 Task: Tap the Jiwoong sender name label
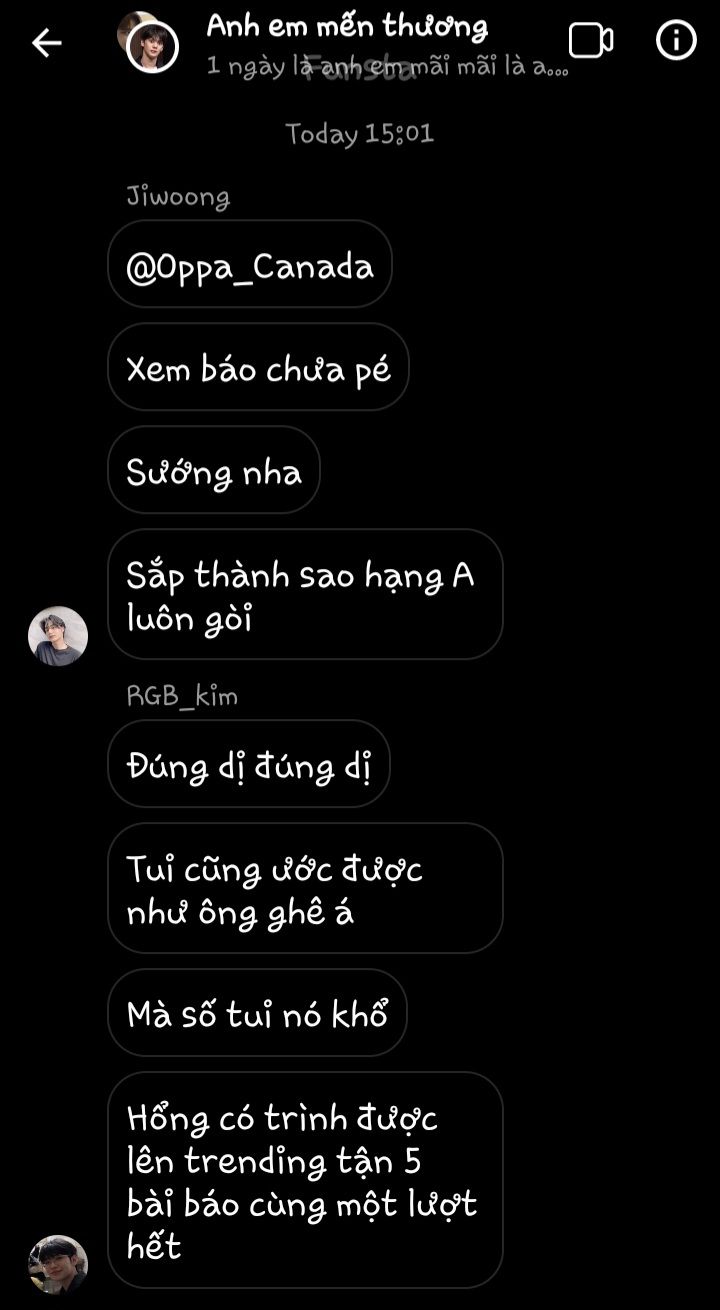[178, 197]
